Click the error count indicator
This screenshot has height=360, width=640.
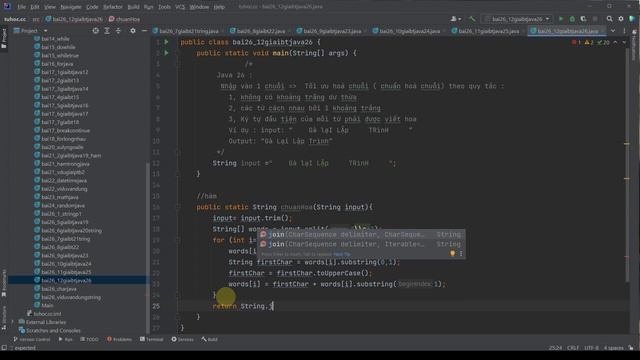[576, 42]
